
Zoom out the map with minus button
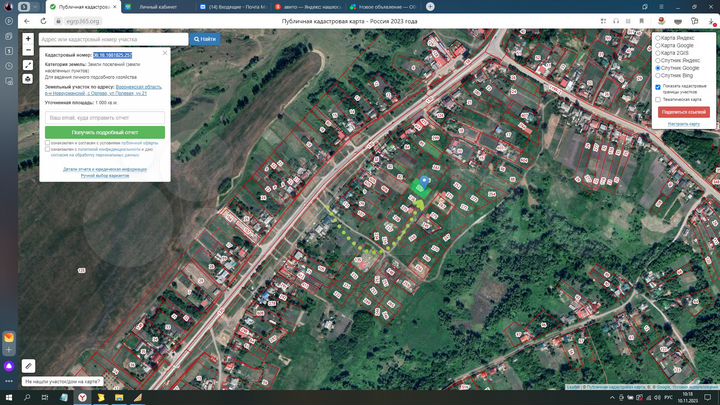click(x=28, y=49)
